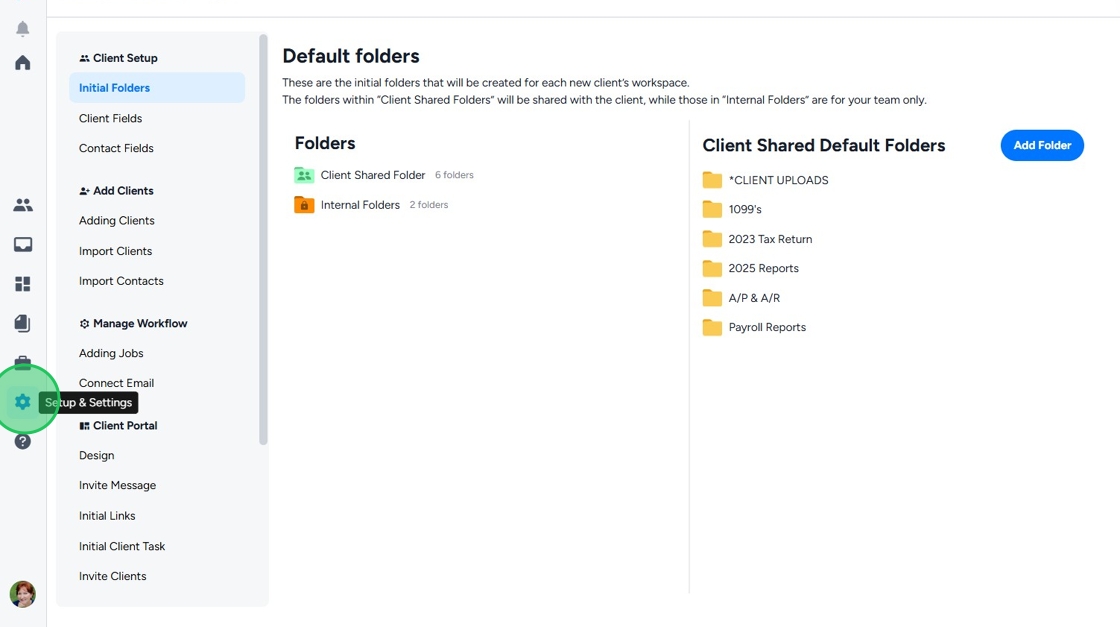Go to the Home icon in sidebar
Screen dimensions: 1120x627
[22, 63]
